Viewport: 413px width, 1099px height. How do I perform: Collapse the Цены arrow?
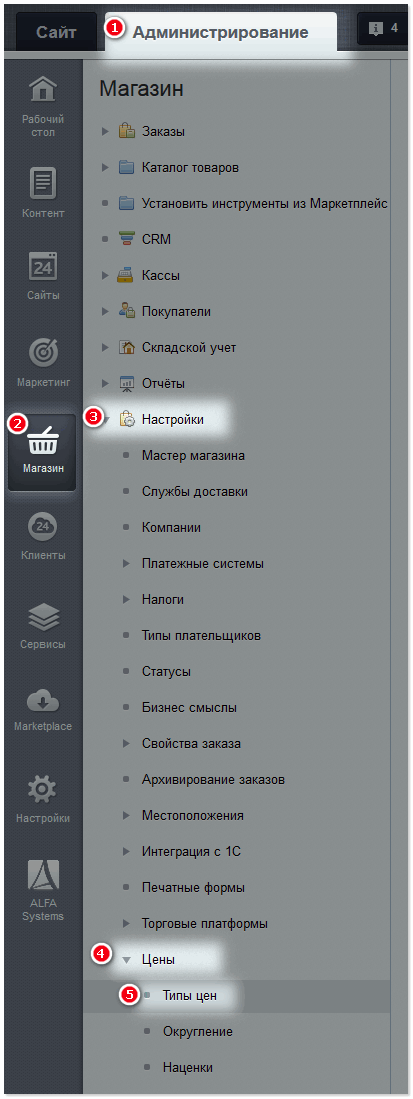(x=126, y=960)
